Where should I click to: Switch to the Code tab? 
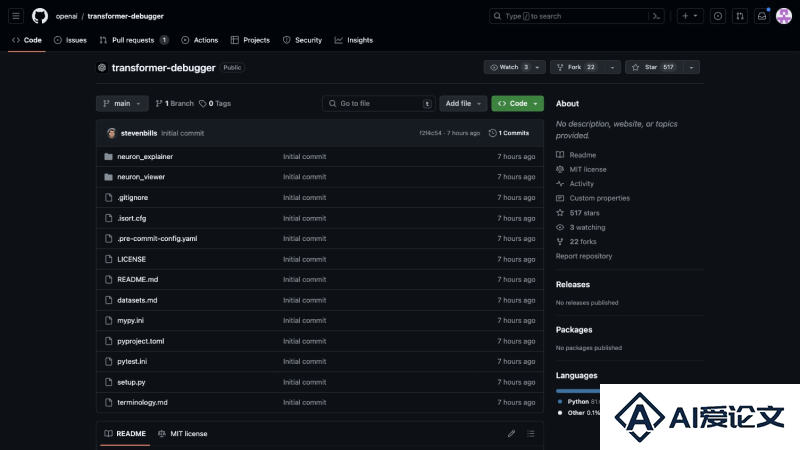[27, 40]
